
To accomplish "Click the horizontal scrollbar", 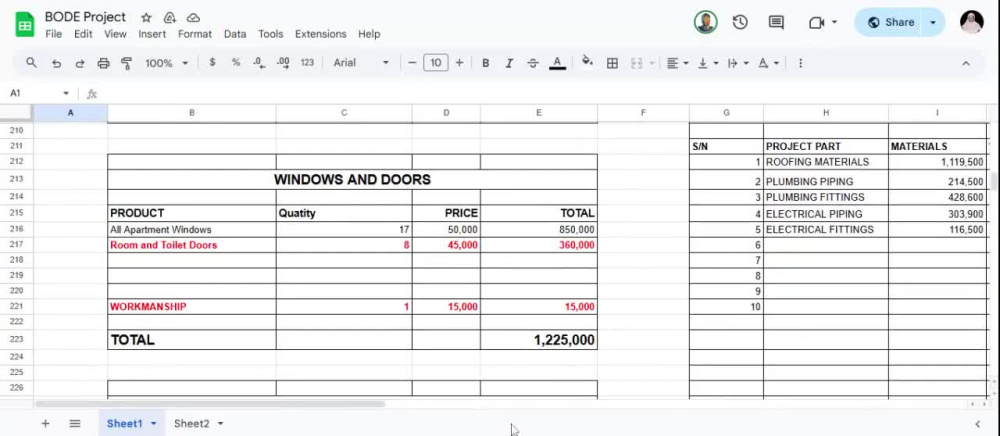I will pyautogui.click(x=210, y=404).
